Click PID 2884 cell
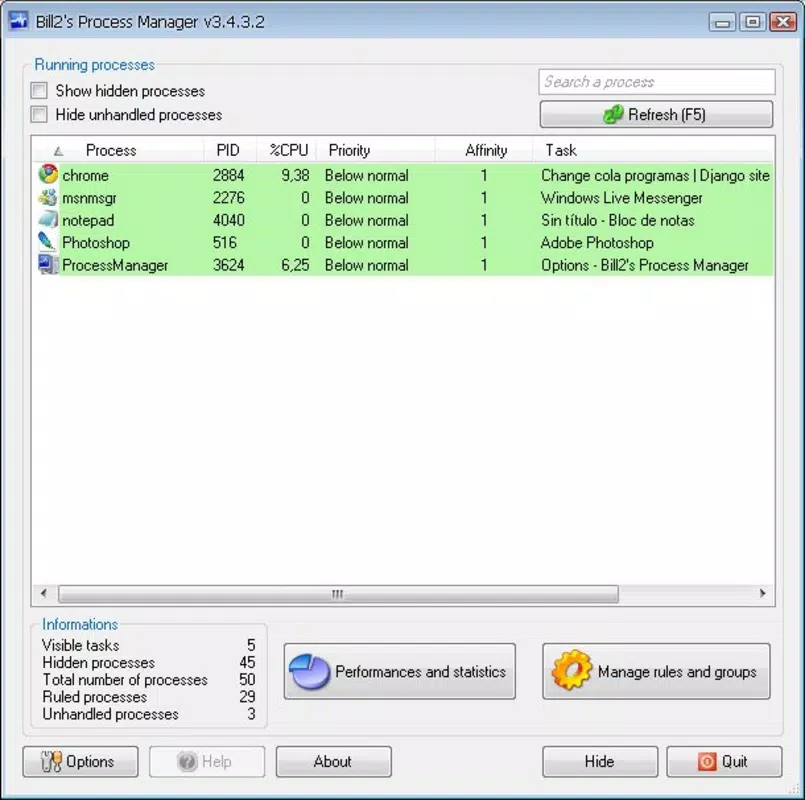Image resolution: width=805 pixels, height=800 pixels. (x=228, y=176)
